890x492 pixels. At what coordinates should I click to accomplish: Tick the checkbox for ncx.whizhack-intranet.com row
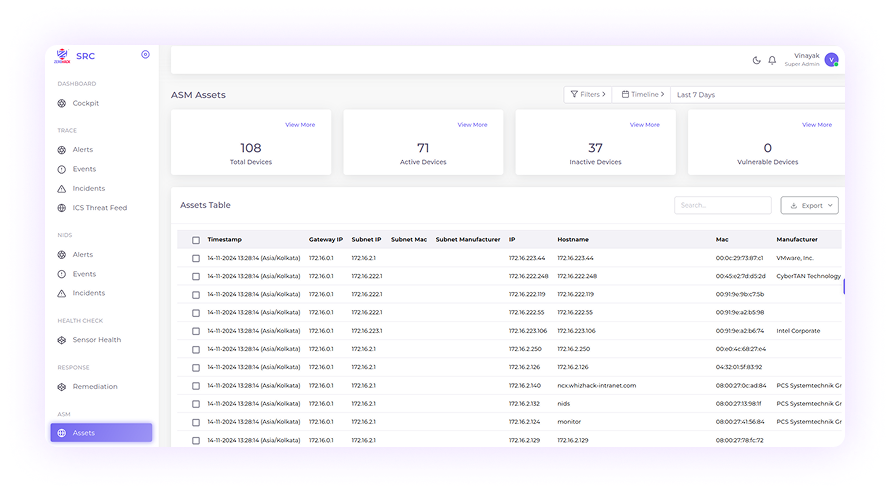coord(196,386)
